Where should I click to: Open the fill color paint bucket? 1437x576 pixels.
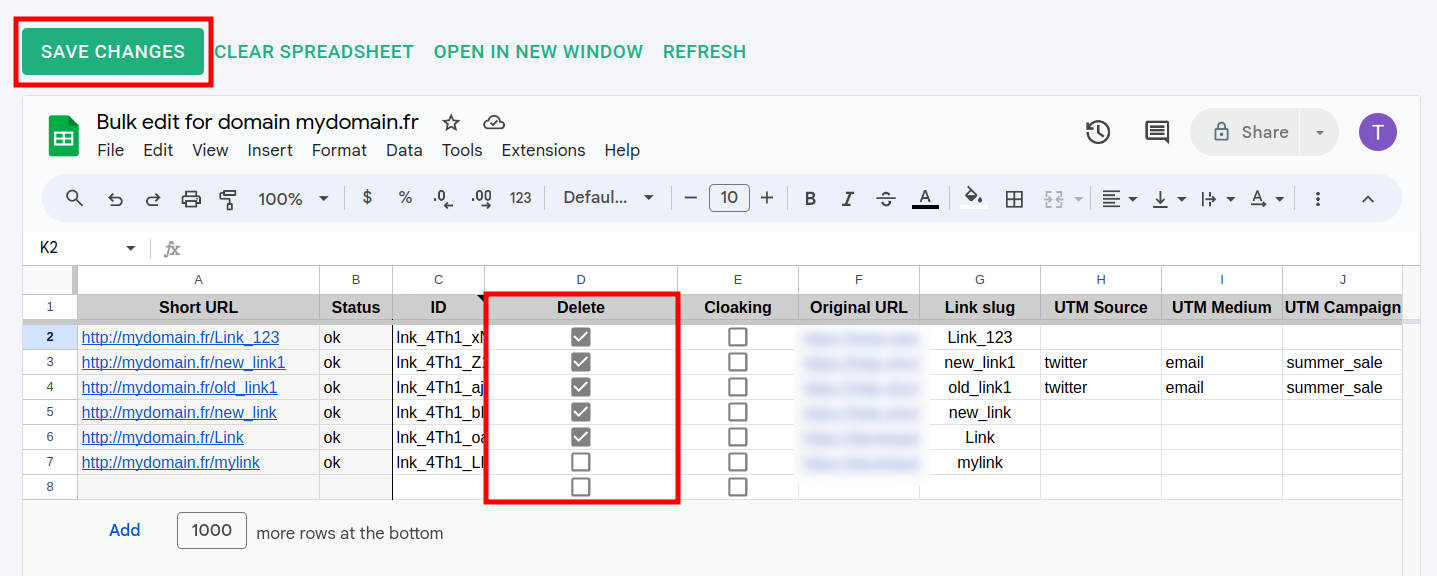click(x=973, y=198)
